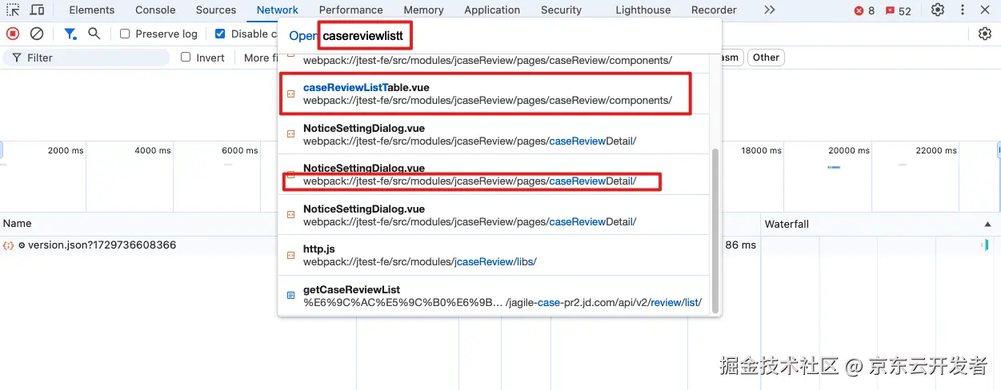Switch to the Sources tab
The width and height of the screenshot is (1001, 390).
[x=216, y=10]
